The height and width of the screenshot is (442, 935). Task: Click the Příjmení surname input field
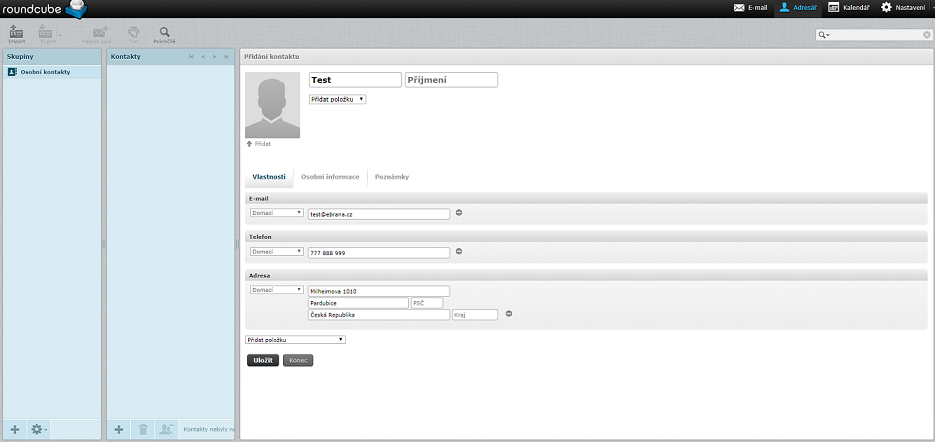tap(451, 80)
